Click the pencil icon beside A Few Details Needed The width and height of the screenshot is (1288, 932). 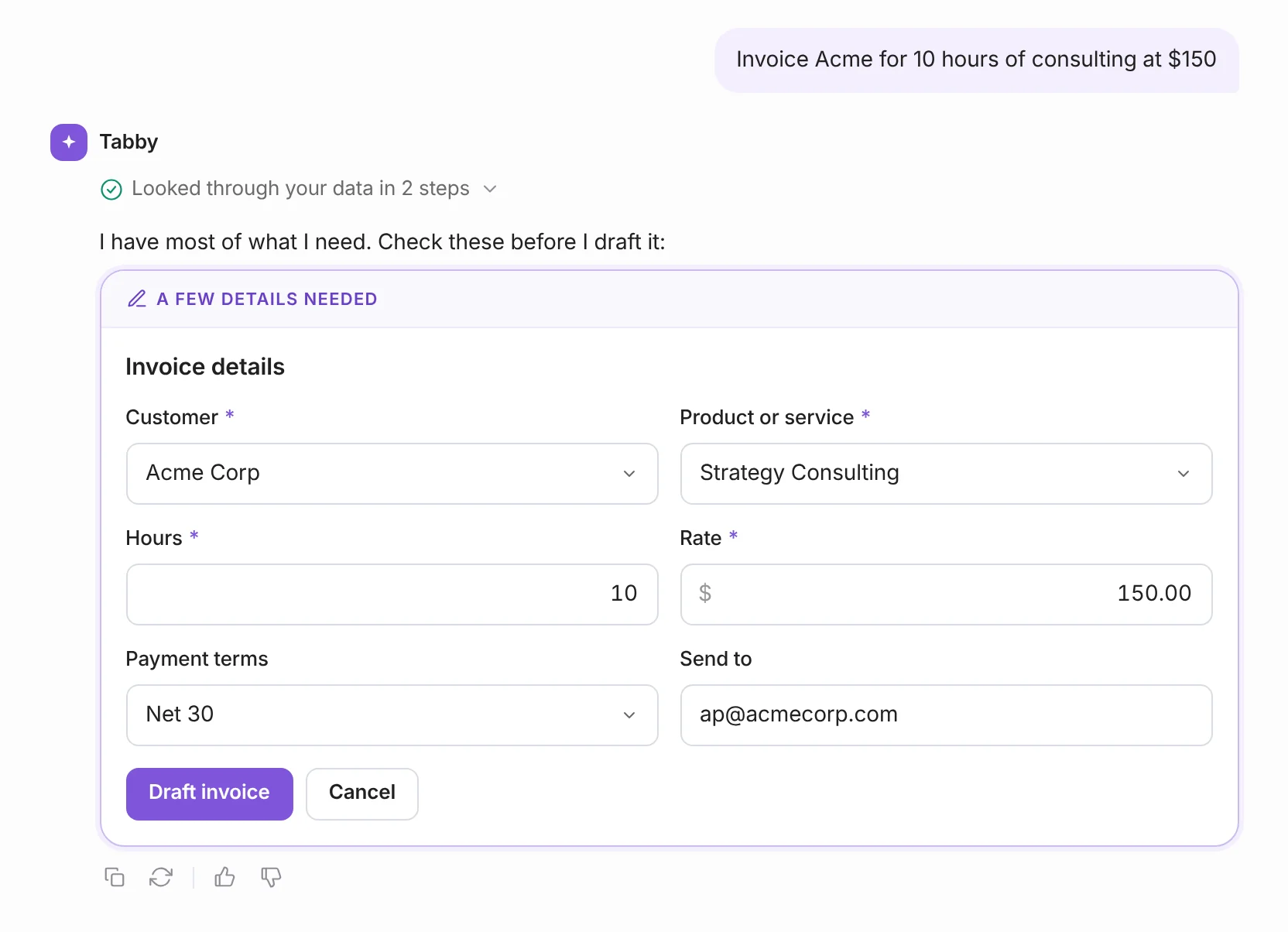[137, 299]
